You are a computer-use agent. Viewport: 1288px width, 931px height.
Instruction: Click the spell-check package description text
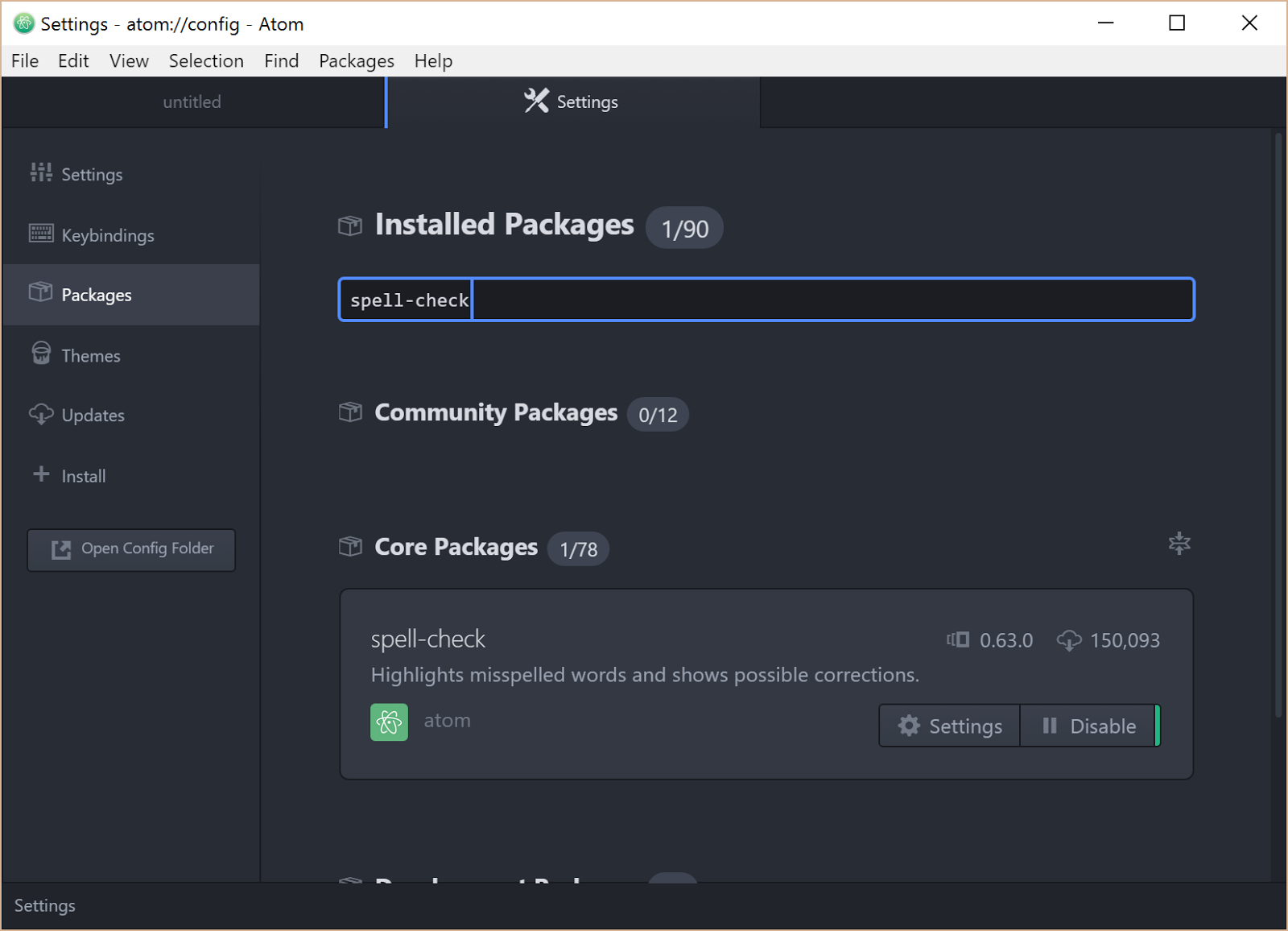(x=645, y=675)
